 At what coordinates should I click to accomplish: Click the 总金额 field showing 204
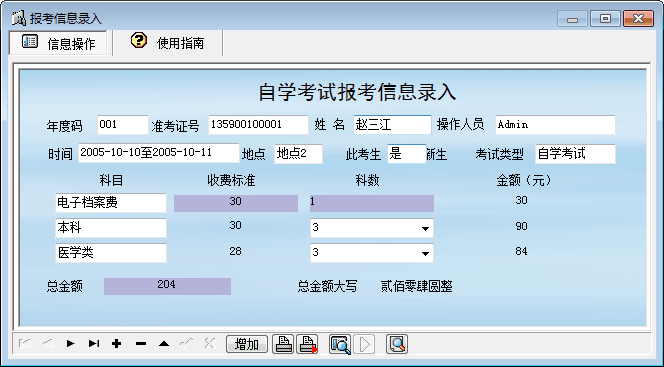coord(167,286)
